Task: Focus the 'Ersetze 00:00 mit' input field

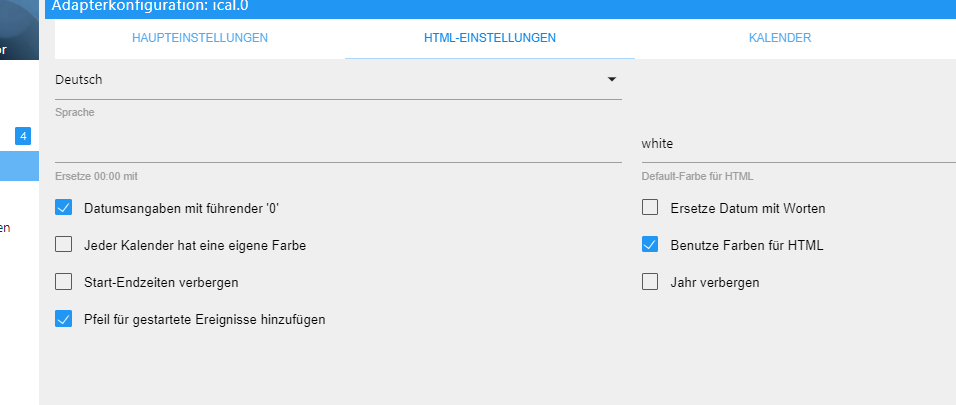Action: point(338,146)
